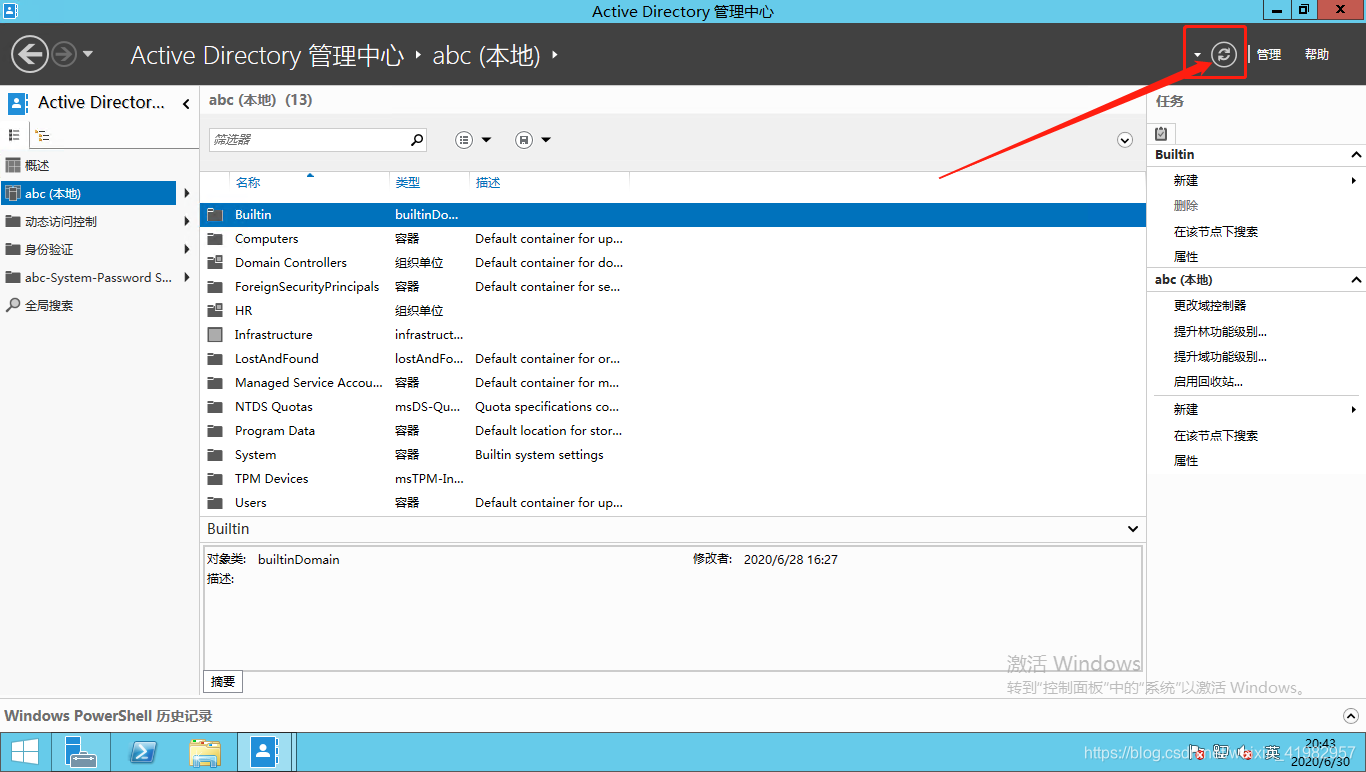1366x772 pixels.
Task: Click the magnifier icon in the filter box
Action: point(417,140)
